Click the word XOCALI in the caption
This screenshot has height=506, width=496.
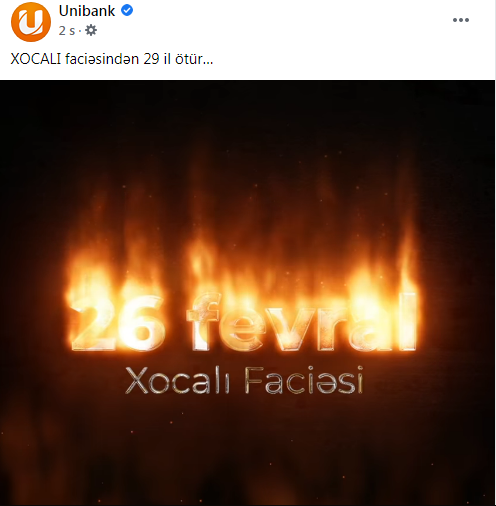click(x=36, y=59)
